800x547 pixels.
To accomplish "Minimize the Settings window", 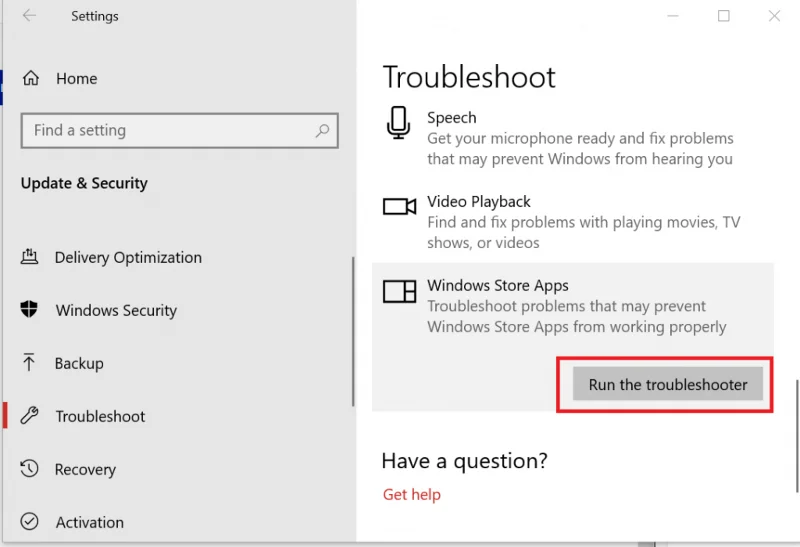I will click(x=673, y=16).
